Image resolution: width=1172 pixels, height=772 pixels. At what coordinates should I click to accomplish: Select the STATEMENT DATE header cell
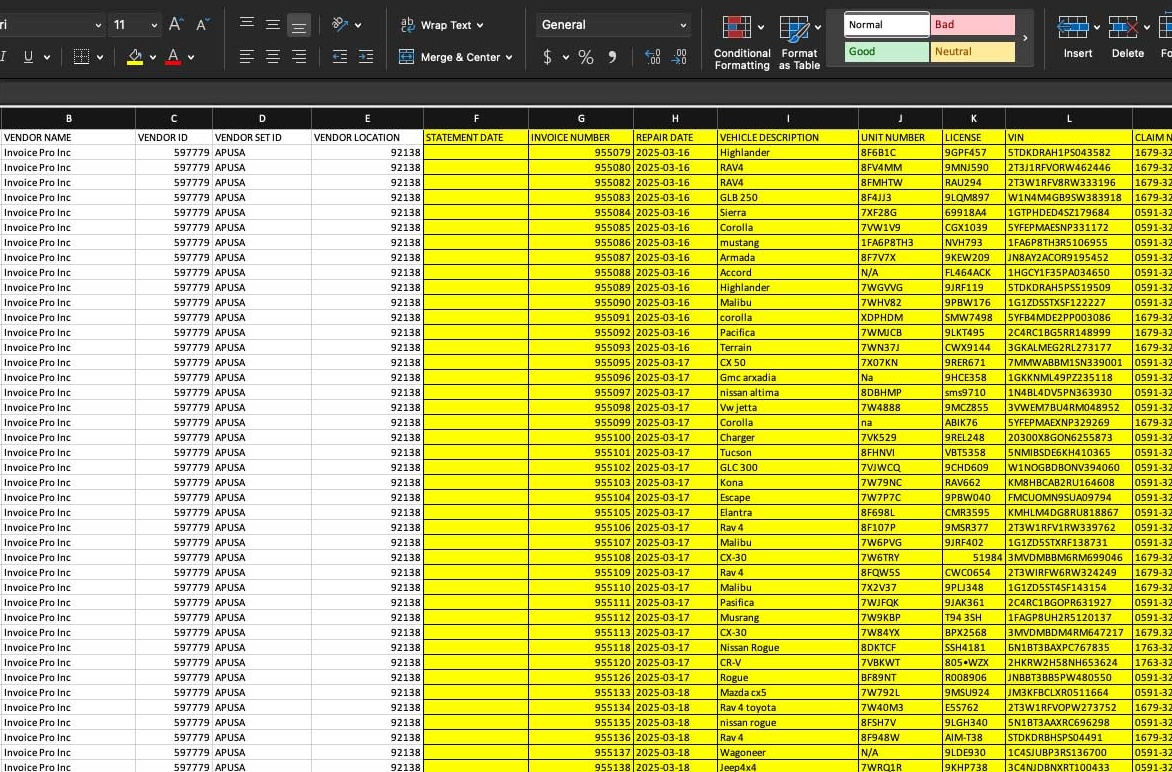click(476, 138)
